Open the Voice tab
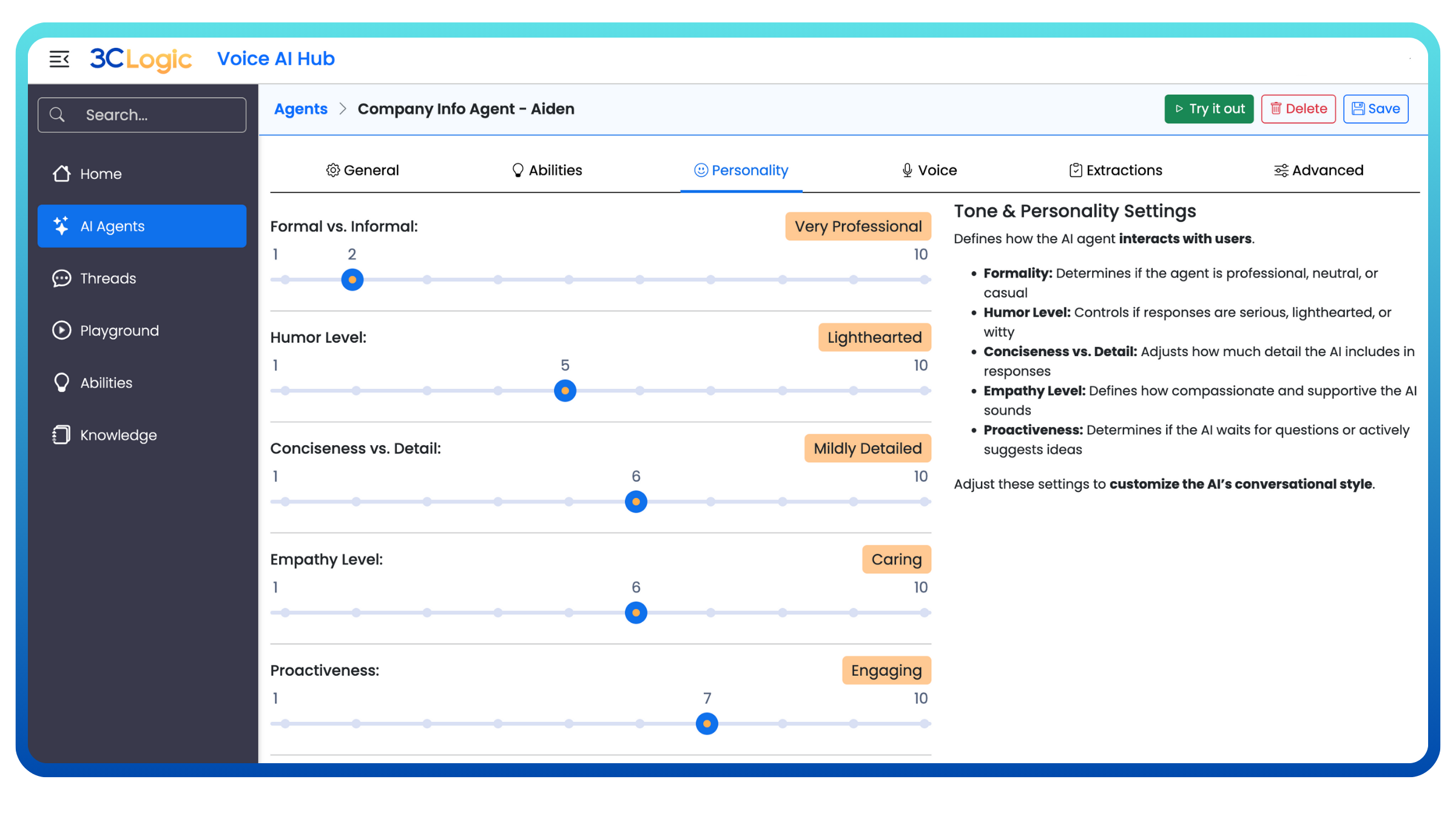The image size is (1456, 819). pyautogui.click(x=929, y=170)
